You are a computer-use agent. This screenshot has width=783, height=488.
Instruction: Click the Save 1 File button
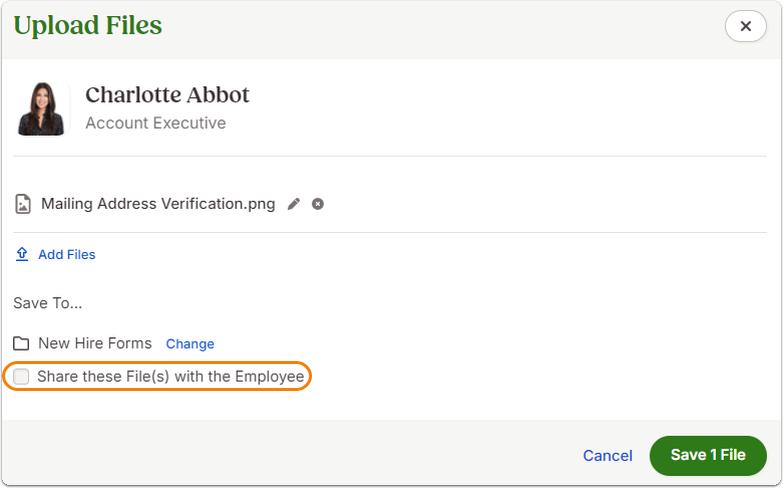point(708,456)
